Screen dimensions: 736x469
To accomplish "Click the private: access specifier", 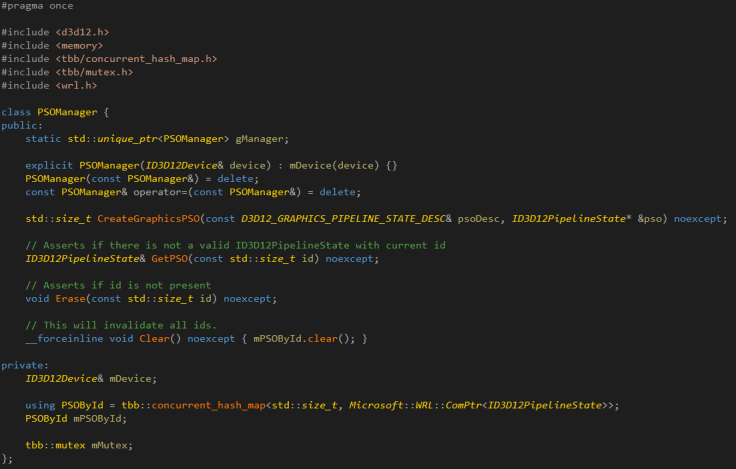I will pyautogui.click(x=24, y=365).
